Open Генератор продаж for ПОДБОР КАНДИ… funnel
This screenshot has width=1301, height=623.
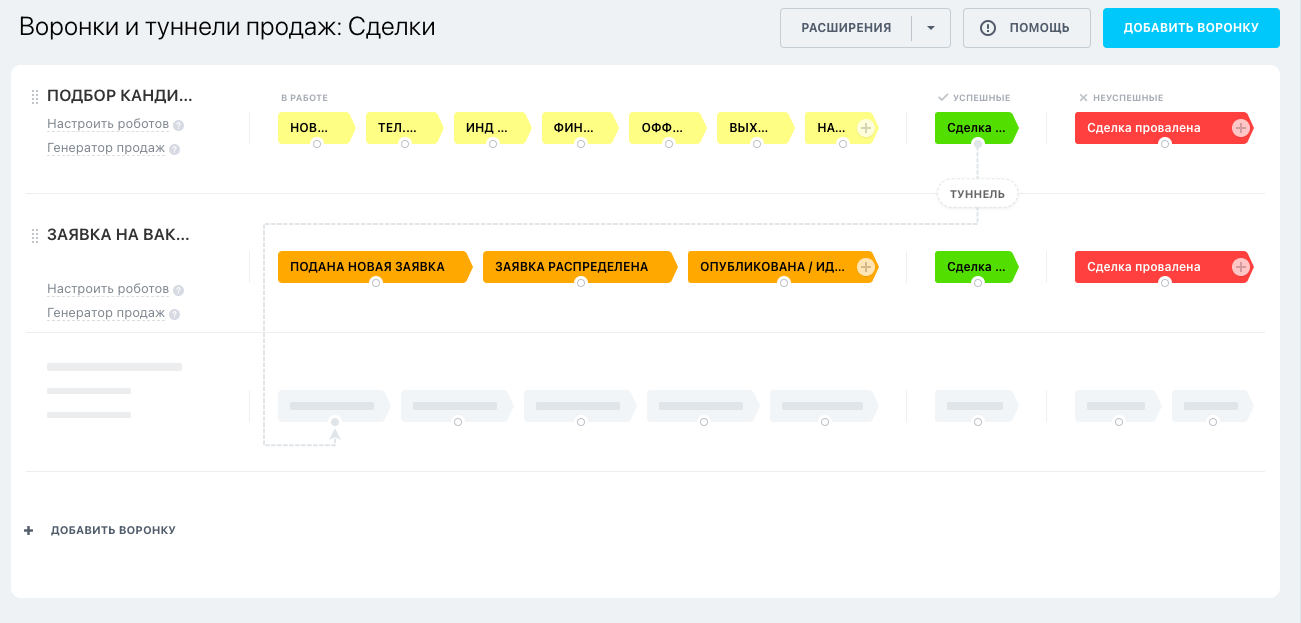106,149
